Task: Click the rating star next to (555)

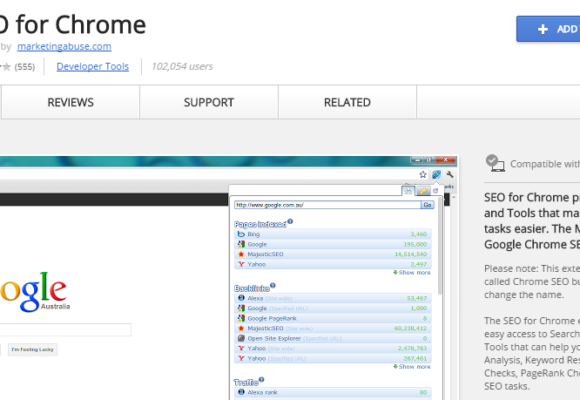Action: coord(6,67)
